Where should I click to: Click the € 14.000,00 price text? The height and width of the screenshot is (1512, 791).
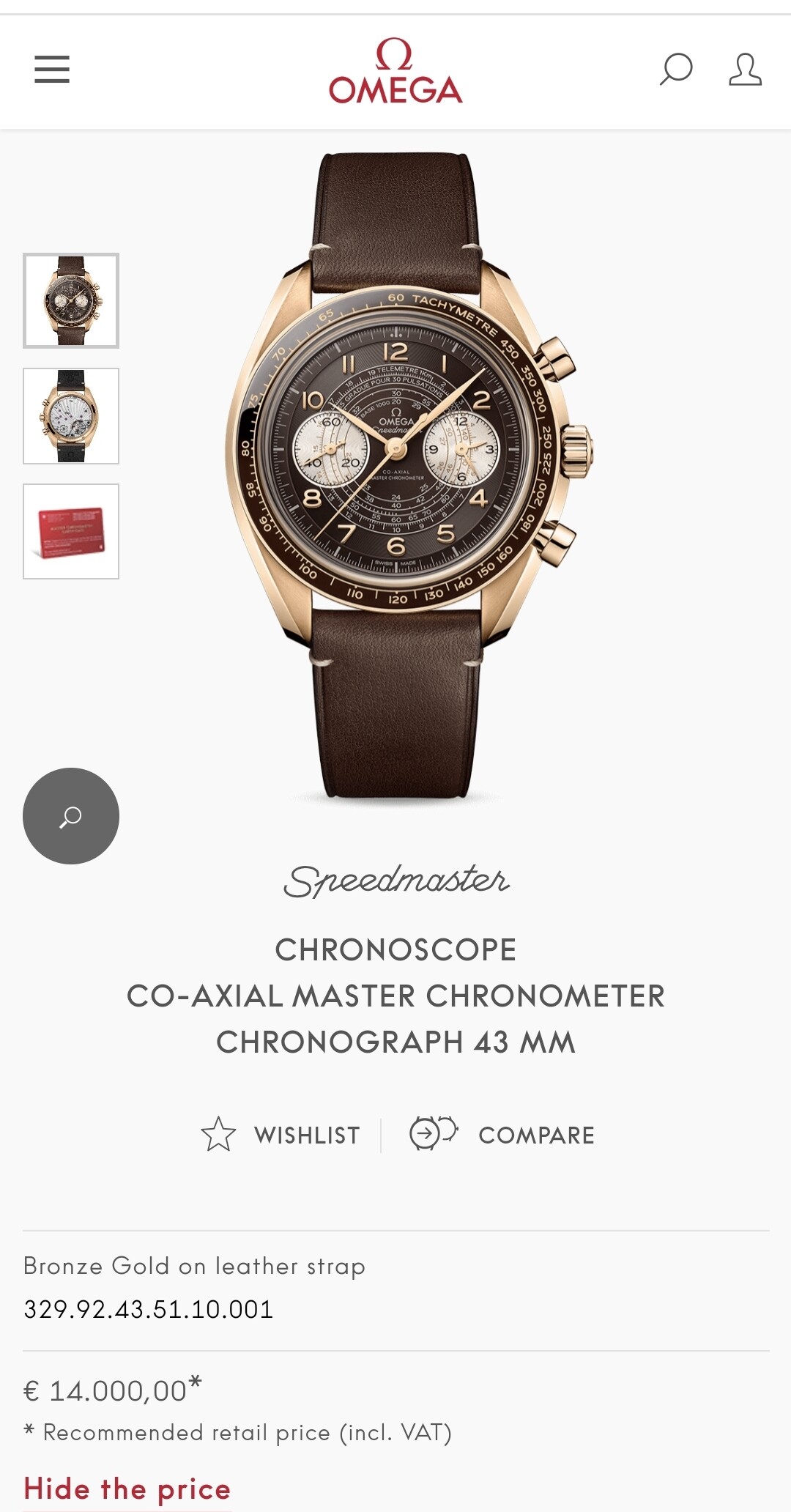coord(112,1390)
